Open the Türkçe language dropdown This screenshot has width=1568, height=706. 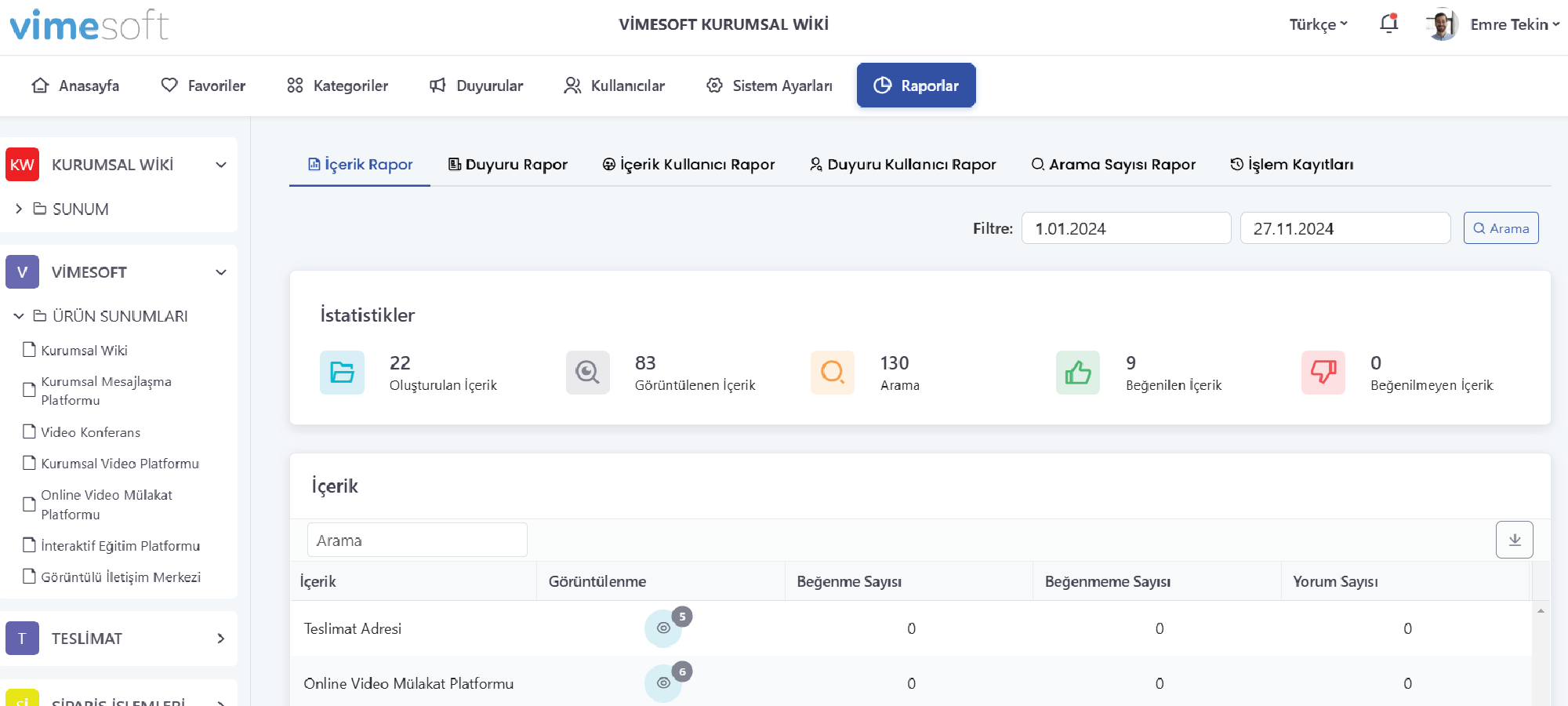(1319, 24)
